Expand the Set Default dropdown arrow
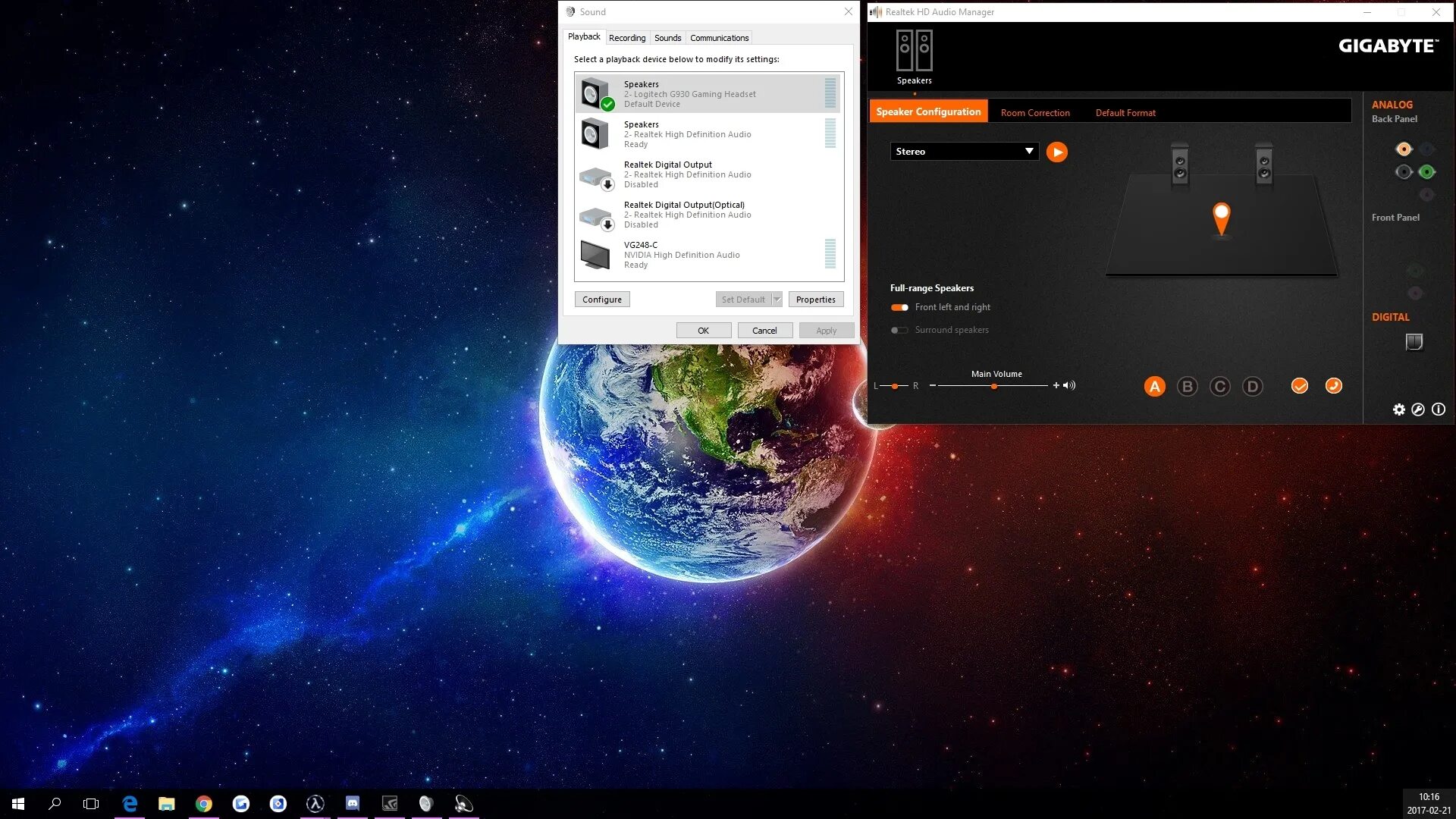 (777, 300)
